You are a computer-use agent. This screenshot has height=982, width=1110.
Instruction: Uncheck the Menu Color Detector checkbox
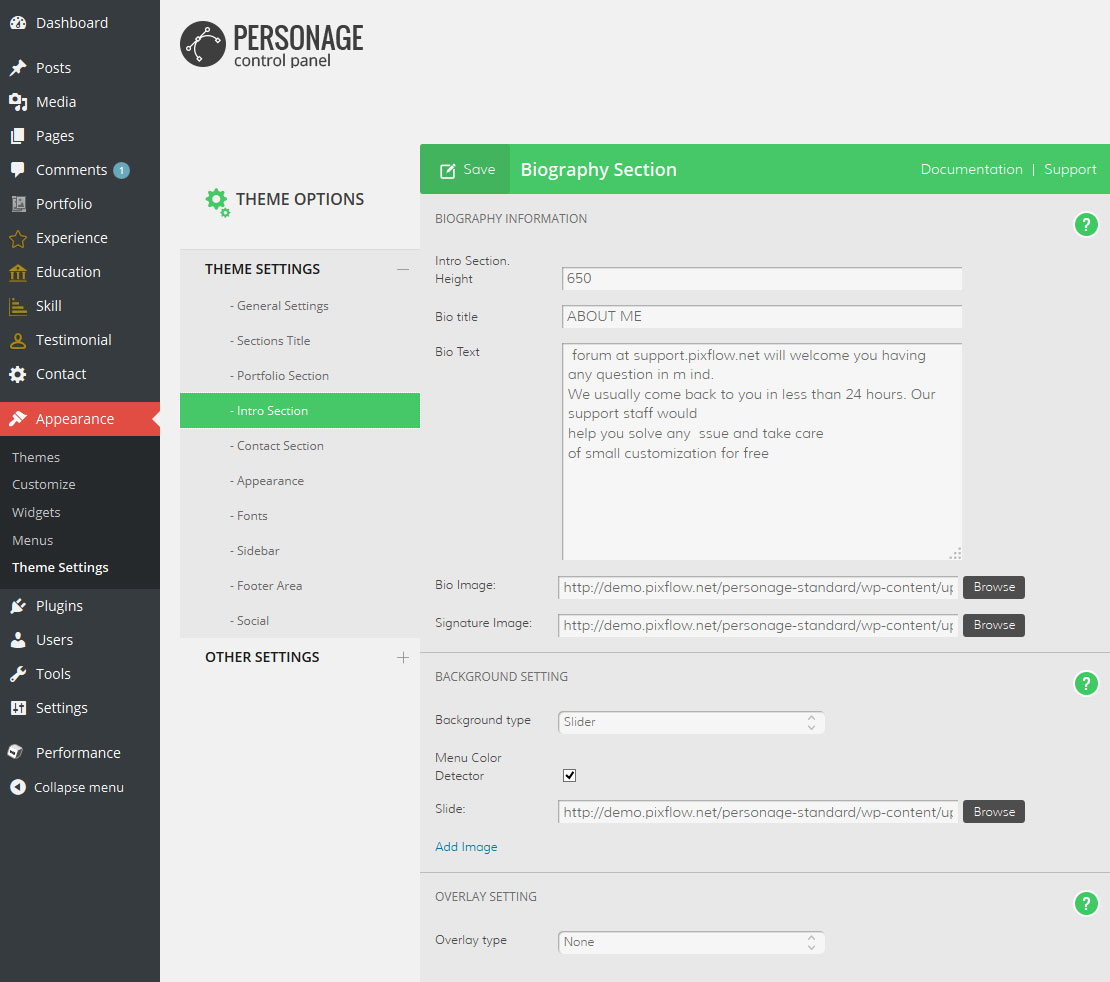(570, 775)
